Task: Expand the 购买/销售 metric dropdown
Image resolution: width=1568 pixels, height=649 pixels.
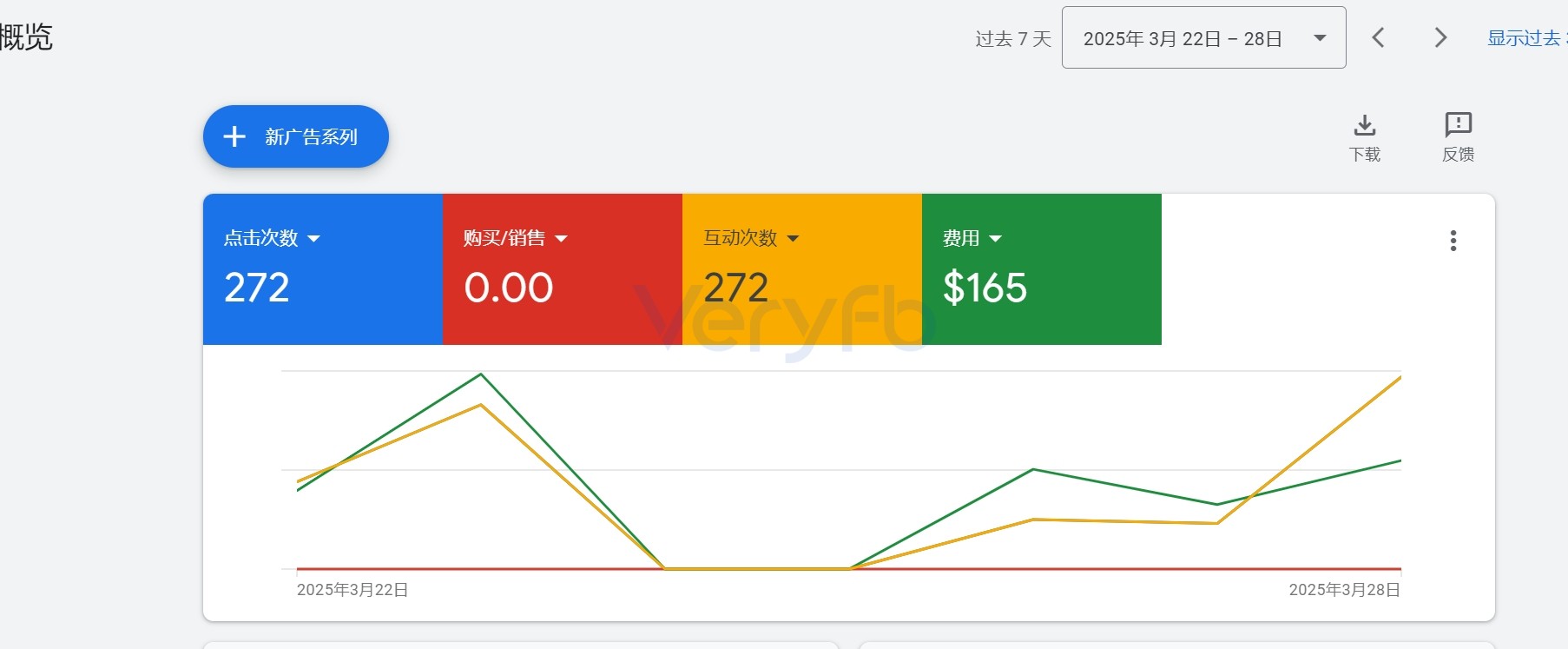Action: pos(515,238)
